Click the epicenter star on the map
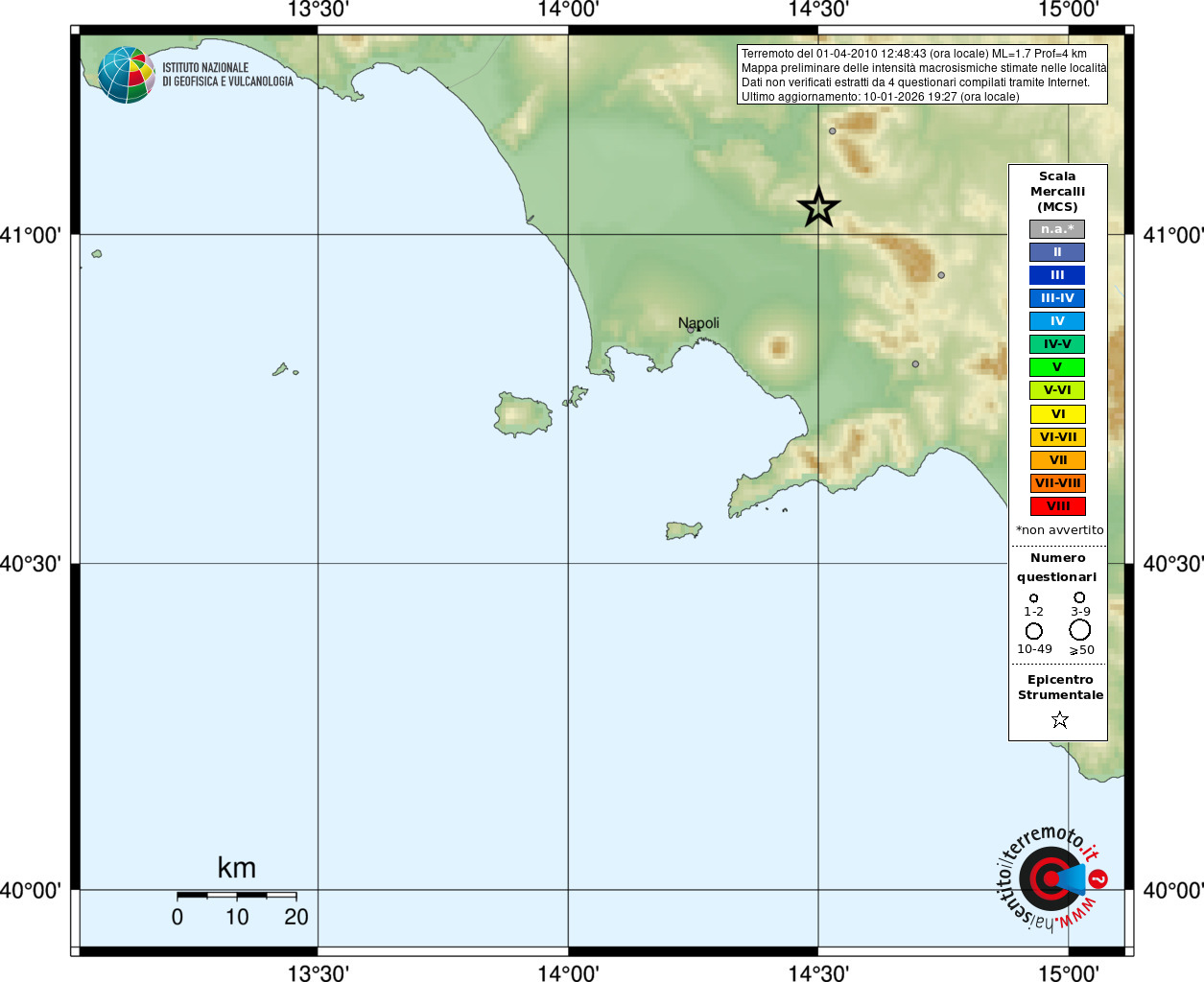The width and height of the screenshot is (1204, 982). point(818,207)
